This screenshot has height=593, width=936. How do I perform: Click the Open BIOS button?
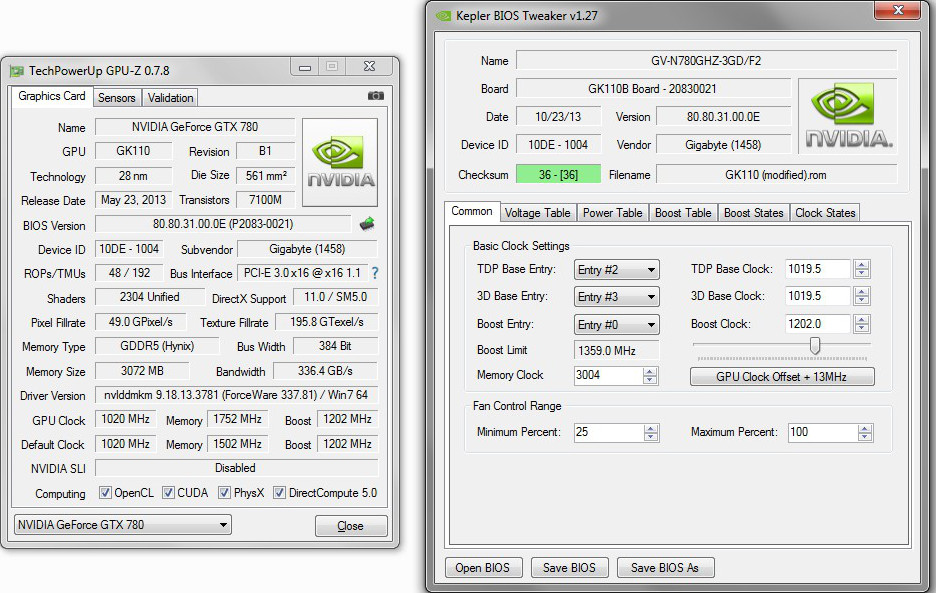tap(483, 568)
